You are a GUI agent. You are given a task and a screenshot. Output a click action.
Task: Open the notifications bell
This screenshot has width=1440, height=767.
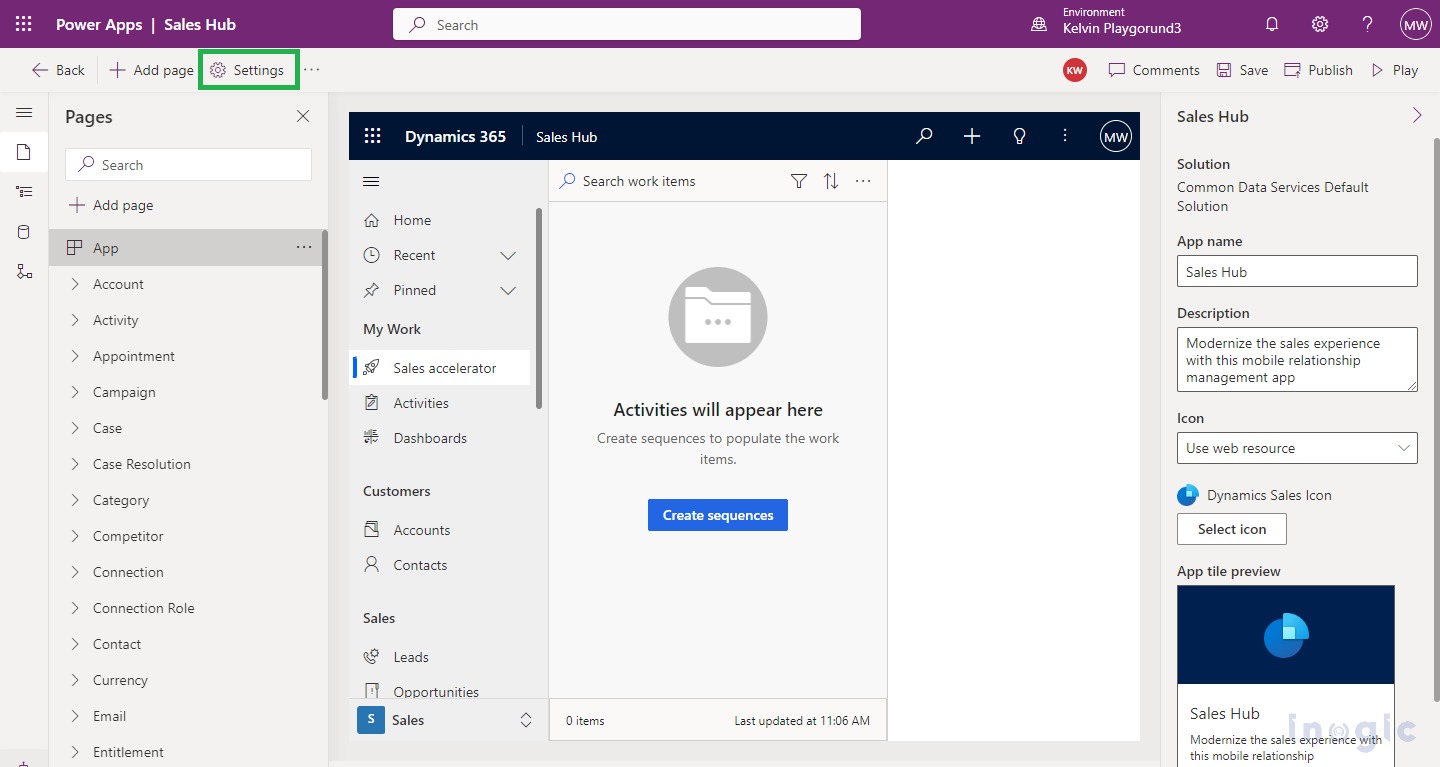1272,24
